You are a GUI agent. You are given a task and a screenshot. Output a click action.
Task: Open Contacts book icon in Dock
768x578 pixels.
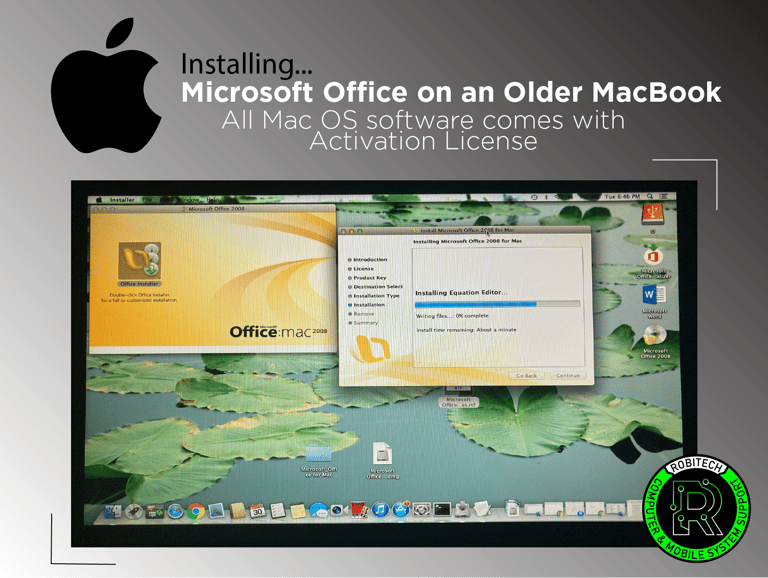point(237,511)
